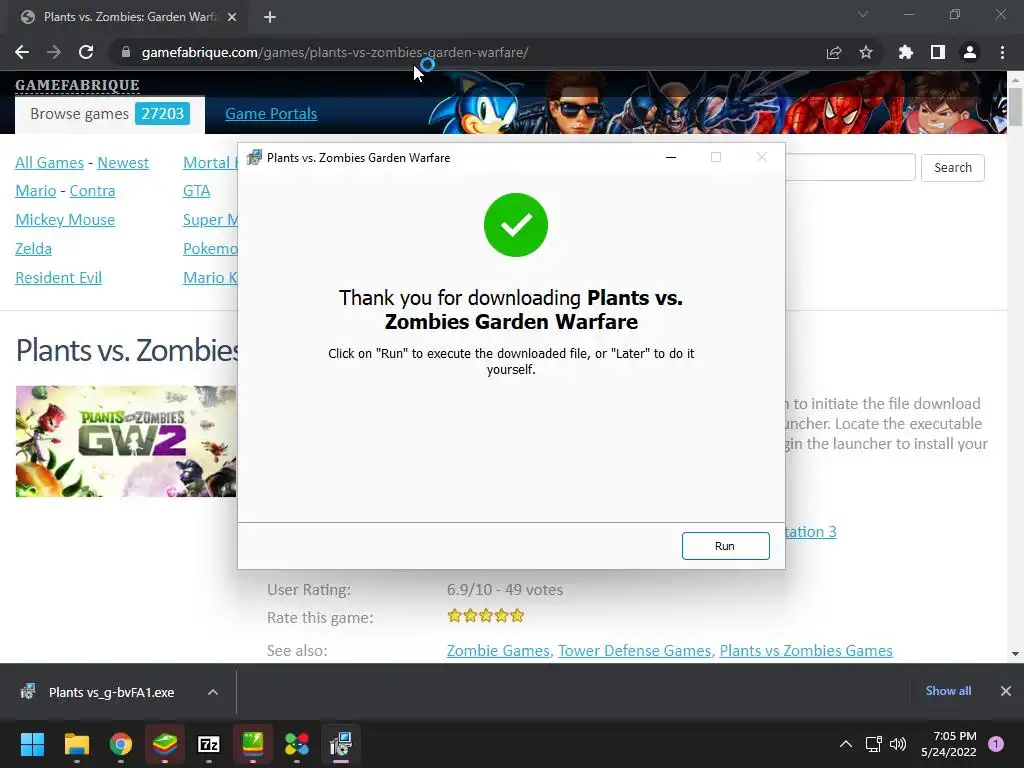This screenshot has width=1024, height=768.
Task: Bookmark this page with the star icon
Action: click(x=865, y=52)
